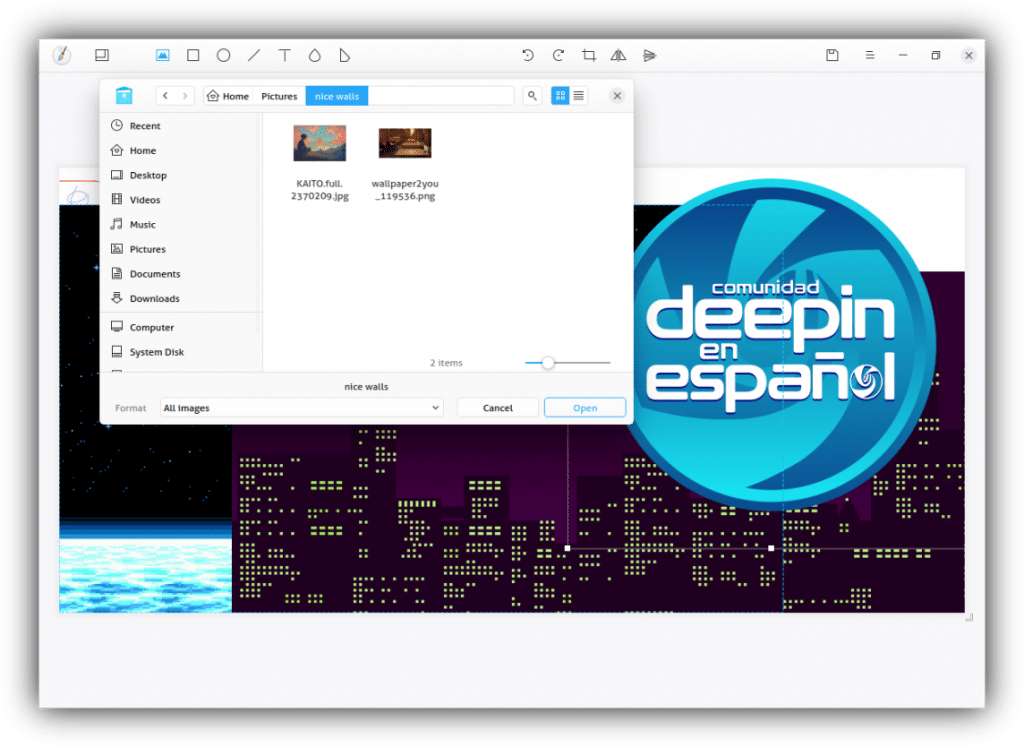Image resolution: width=1024 pixels, height=747 pixels.
Task: Click the file manager icon in dialog header
Action: (124, 96)
